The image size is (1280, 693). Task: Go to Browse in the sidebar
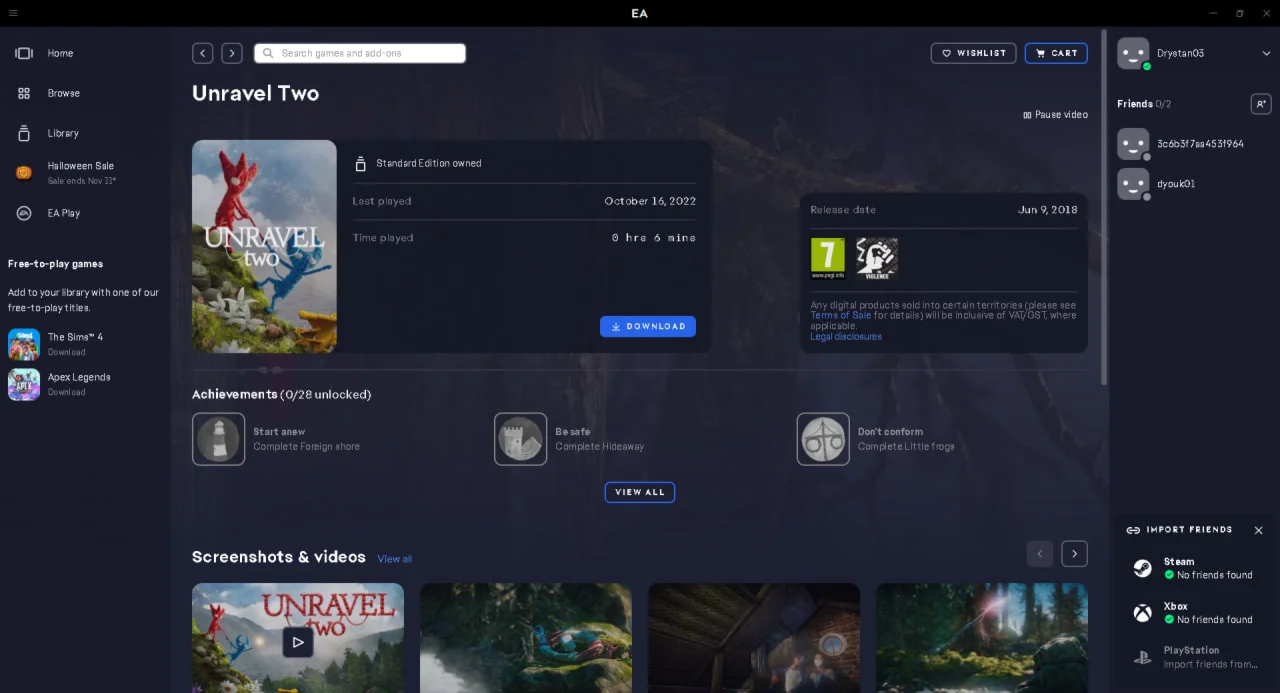(x=63, y=93)
